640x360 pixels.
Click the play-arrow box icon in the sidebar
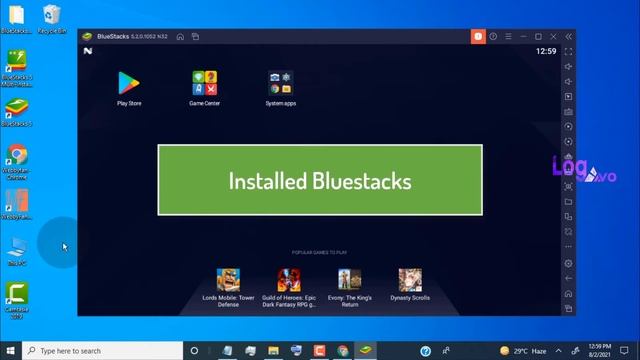click(x=568, y=97)
